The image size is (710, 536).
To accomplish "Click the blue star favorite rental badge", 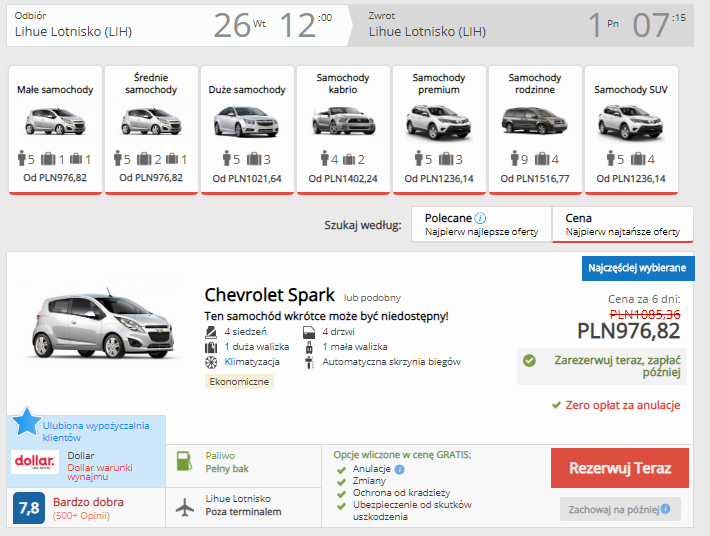I will click(28, 424).
